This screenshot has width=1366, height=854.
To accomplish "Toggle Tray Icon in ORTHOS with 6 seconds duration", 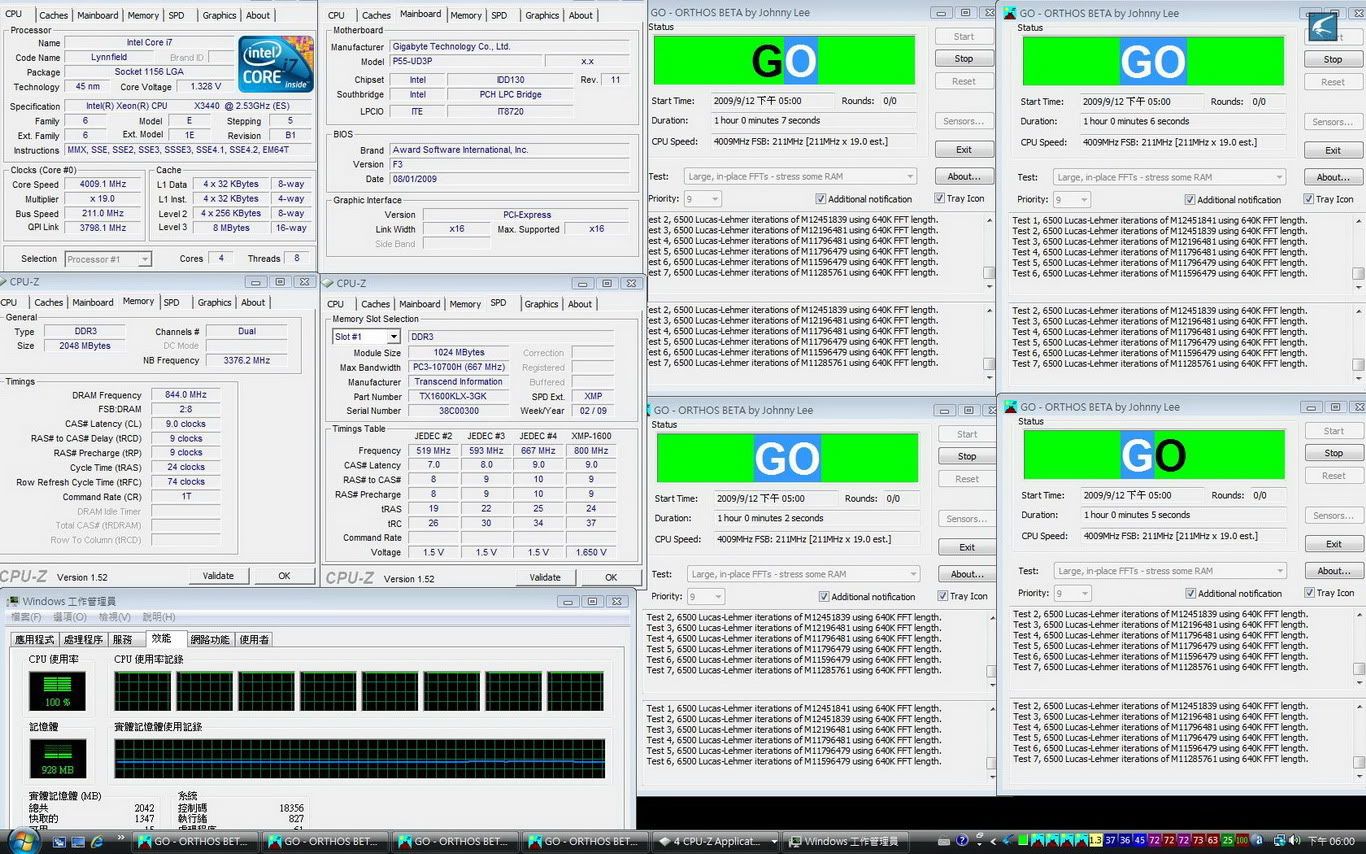I will 1309,199.
